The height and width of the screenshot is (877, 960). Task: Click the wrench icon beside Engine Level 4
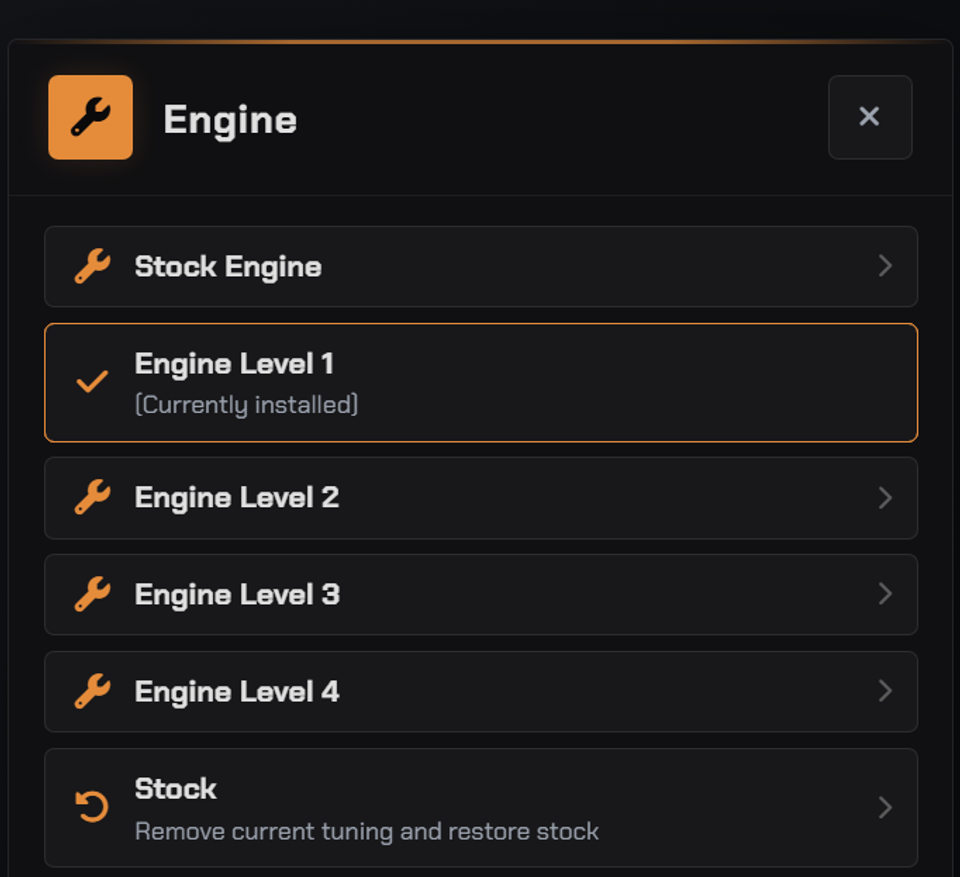(92, 691)
